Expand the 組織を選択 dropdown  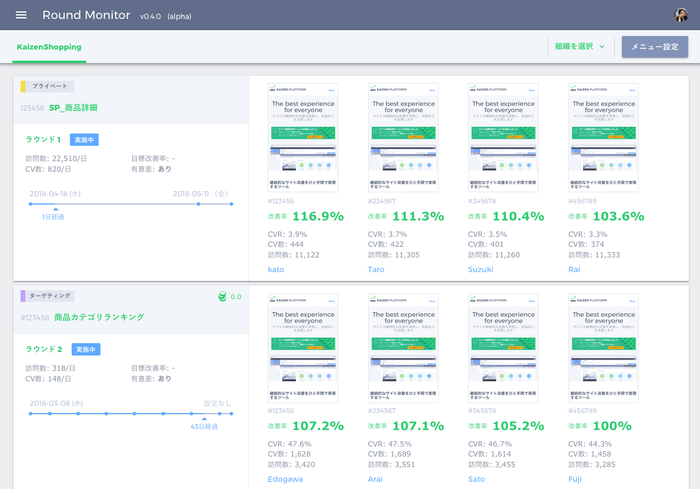pyautogui.click(x=580, y=47)
